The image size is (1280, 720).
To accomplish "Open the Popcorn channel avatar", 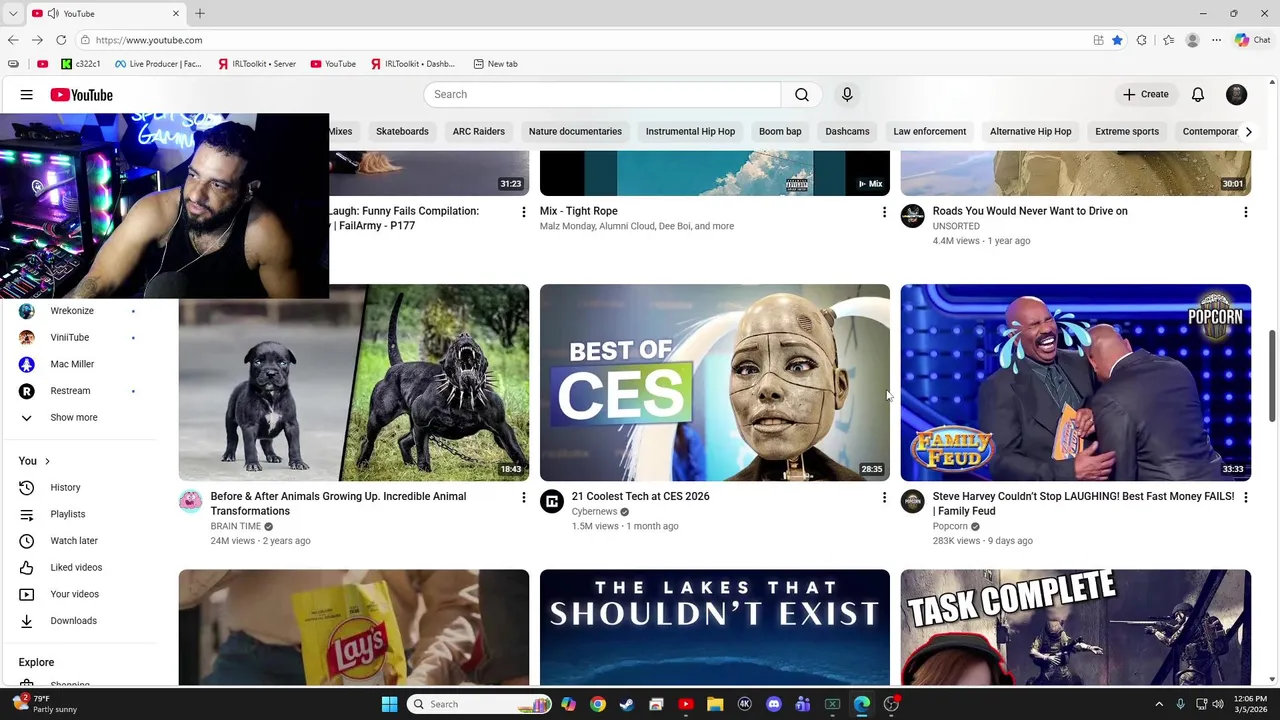I will pos(913,501).
